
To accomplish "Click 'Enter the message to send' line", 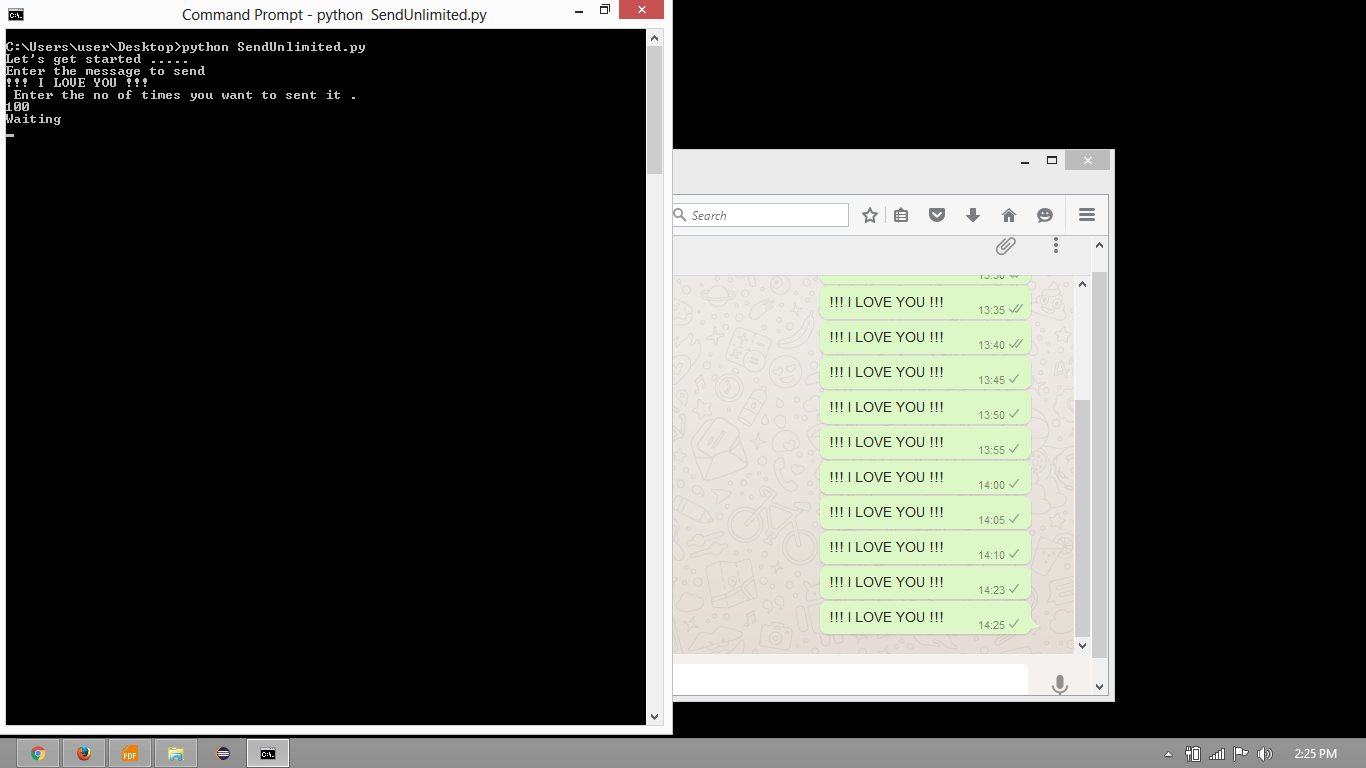I will click(105, 71).
